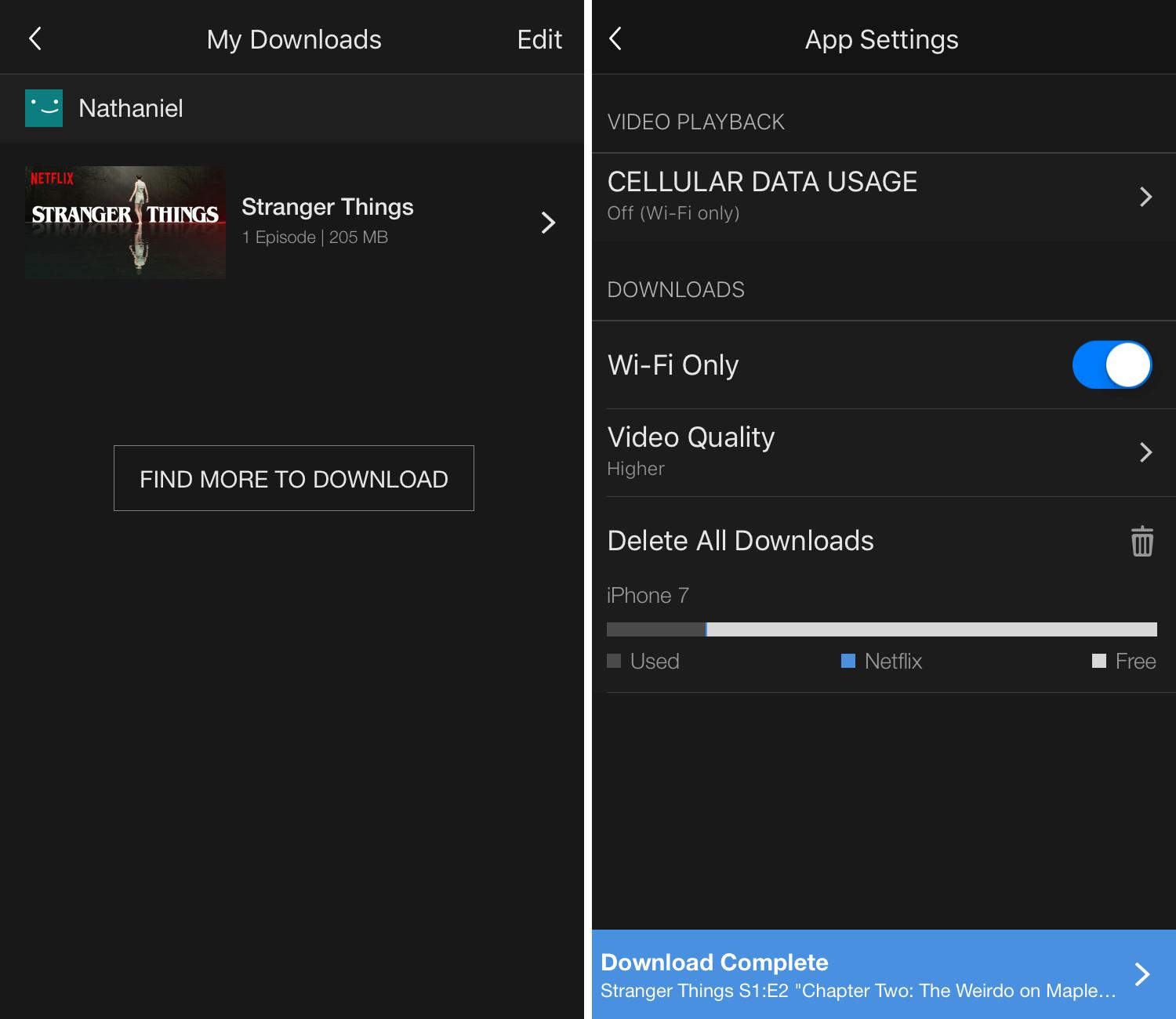
Task: Tap the Free legend swatch
Action: 1098,661
